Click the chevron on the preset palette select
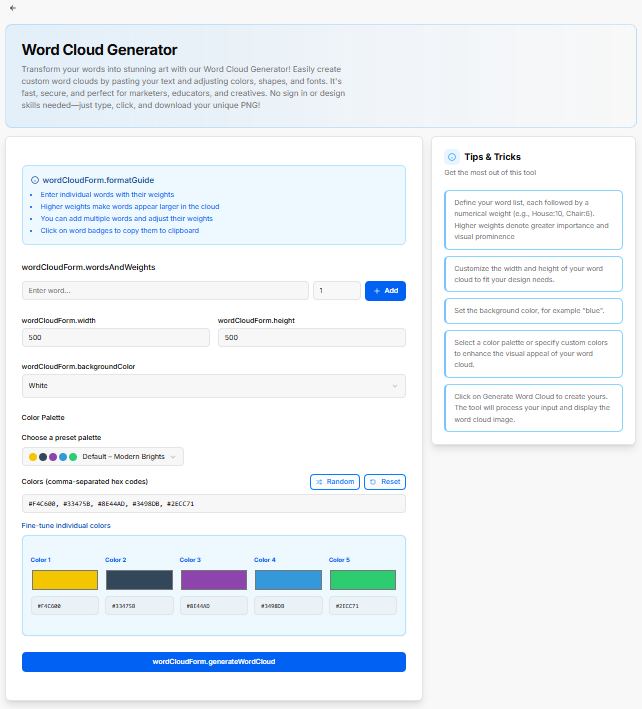This screenshot has height=709, width=642. click(173, 457)
